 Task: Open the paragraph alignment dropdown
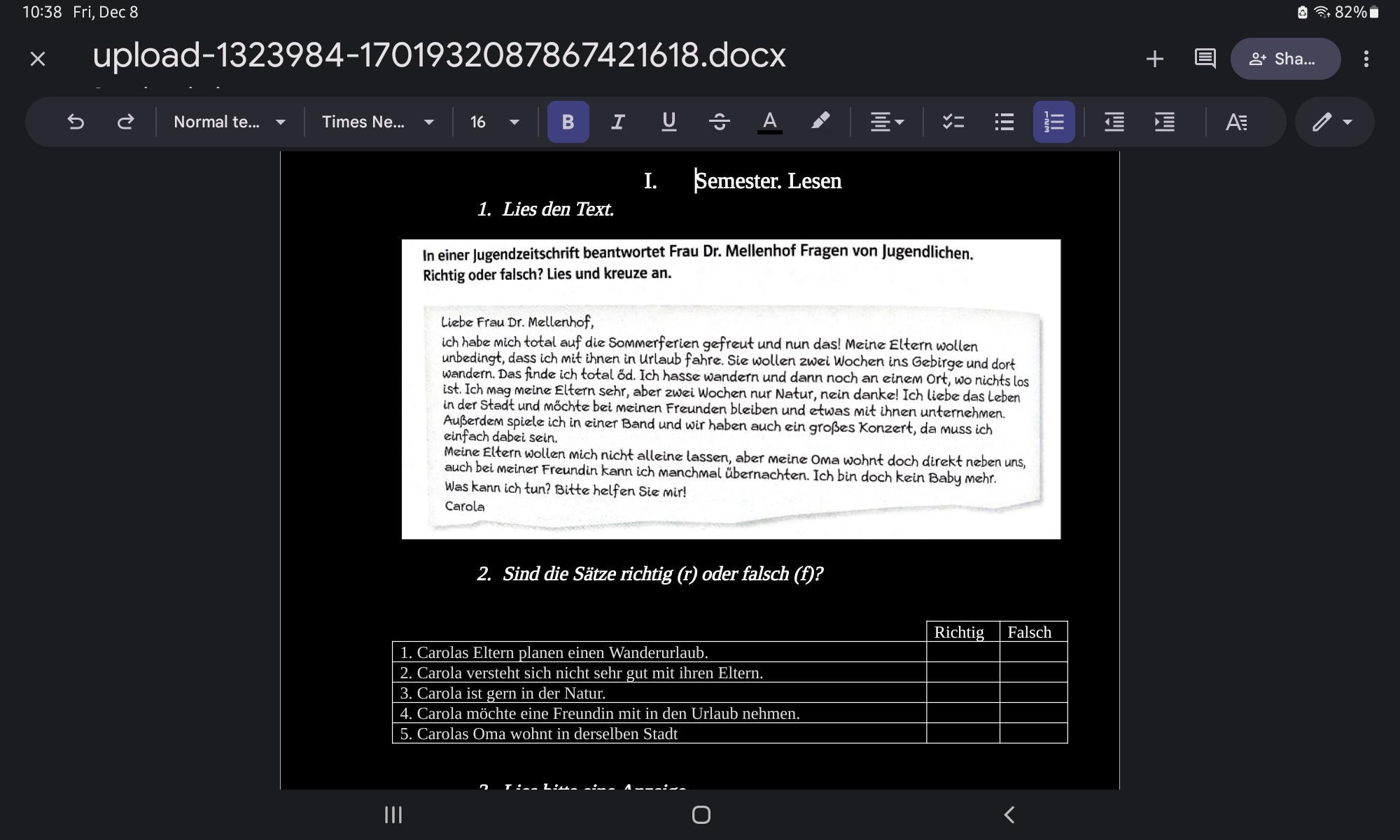(887, 122)
